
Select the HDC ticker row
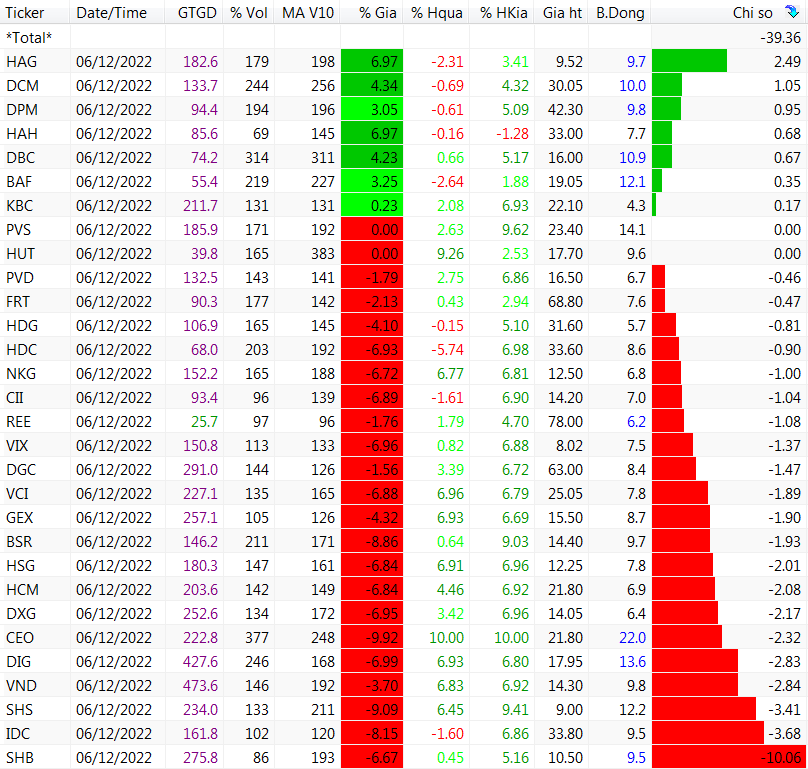pos(404,349)
